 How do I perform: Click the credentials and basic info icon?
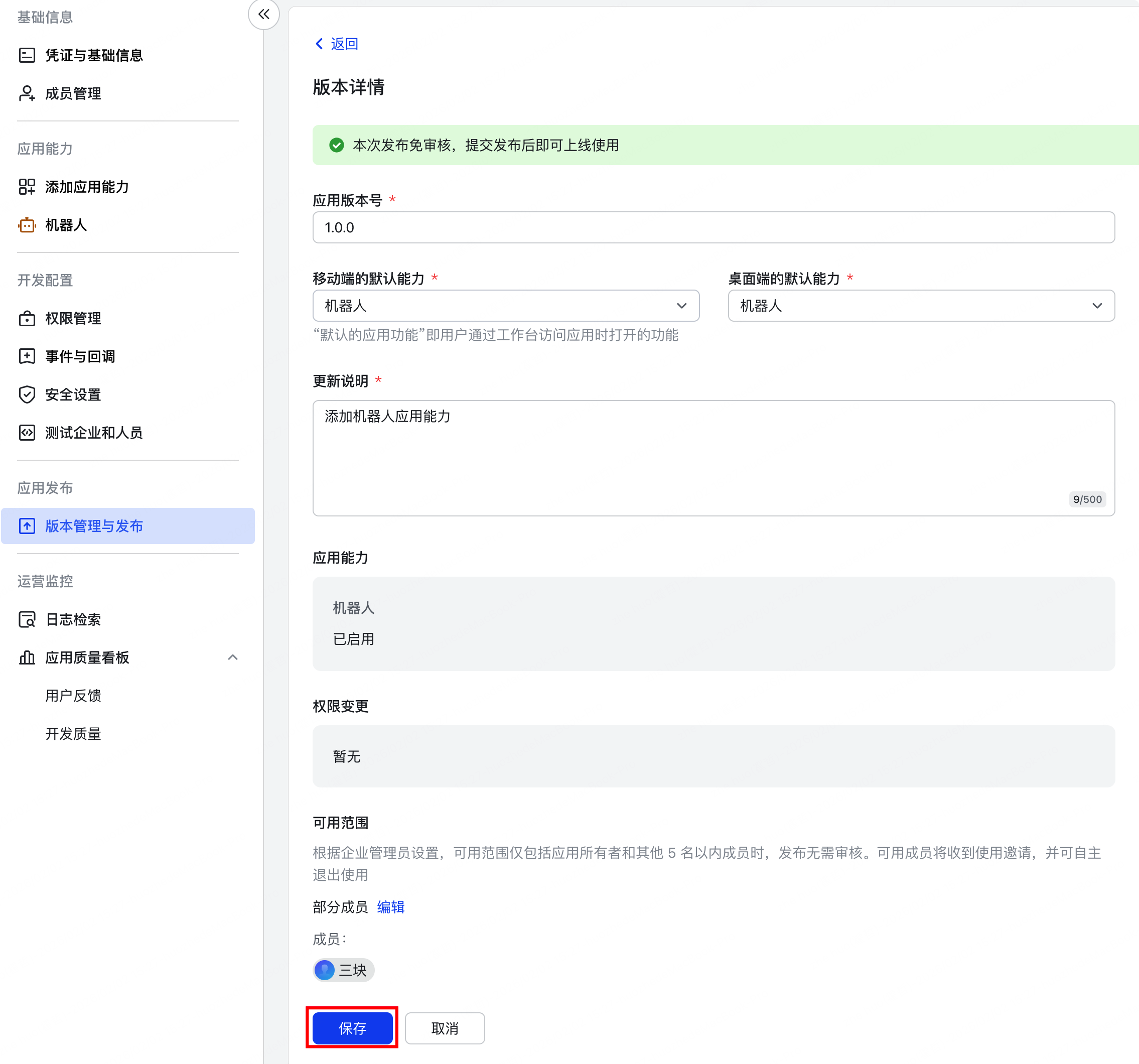point(27,55)
